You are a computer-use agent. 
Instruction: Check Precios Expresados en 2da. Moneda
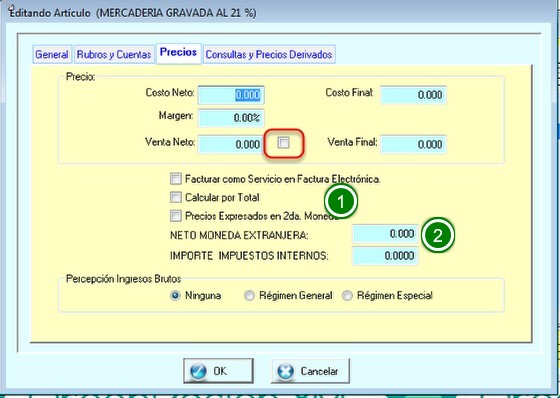[x=176, y=216]
